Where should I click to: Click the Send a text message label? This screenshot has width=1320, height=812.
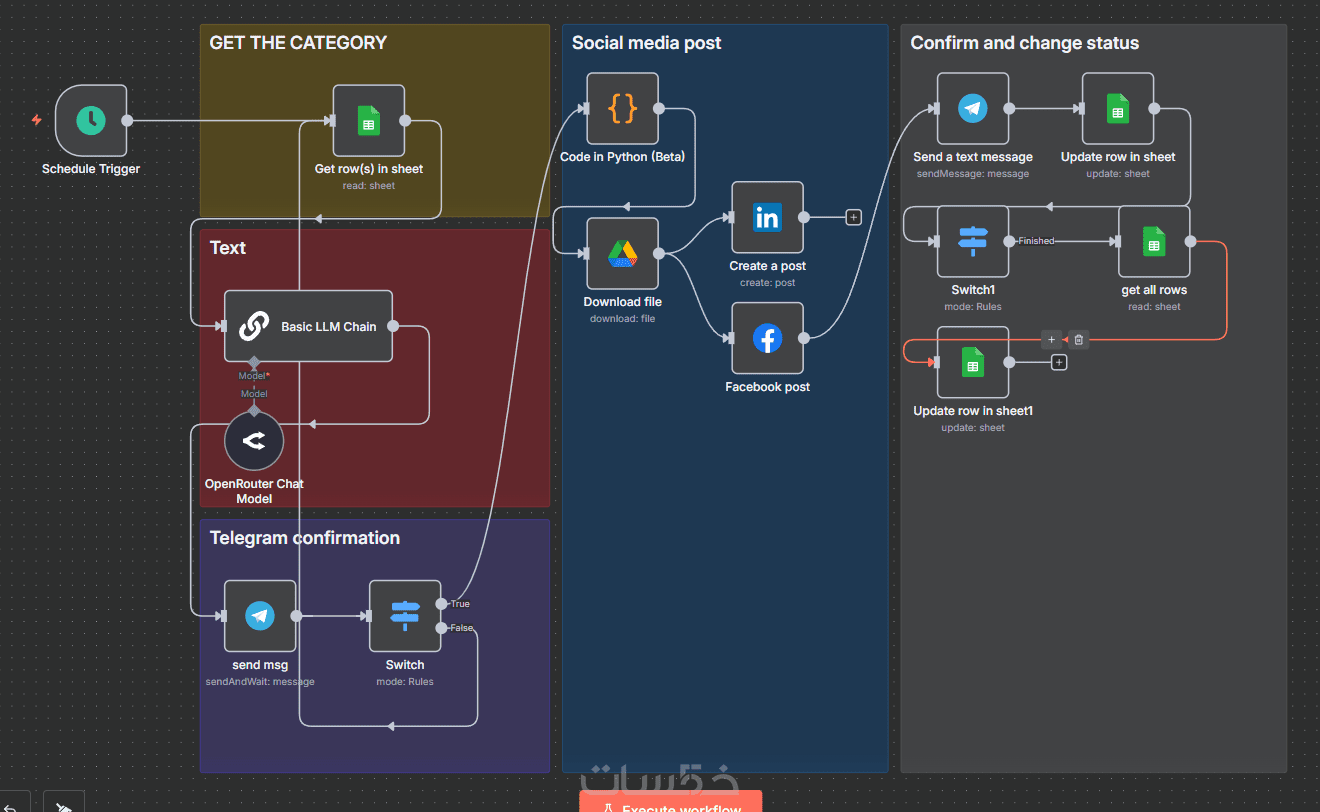click(x=973, y=157)
